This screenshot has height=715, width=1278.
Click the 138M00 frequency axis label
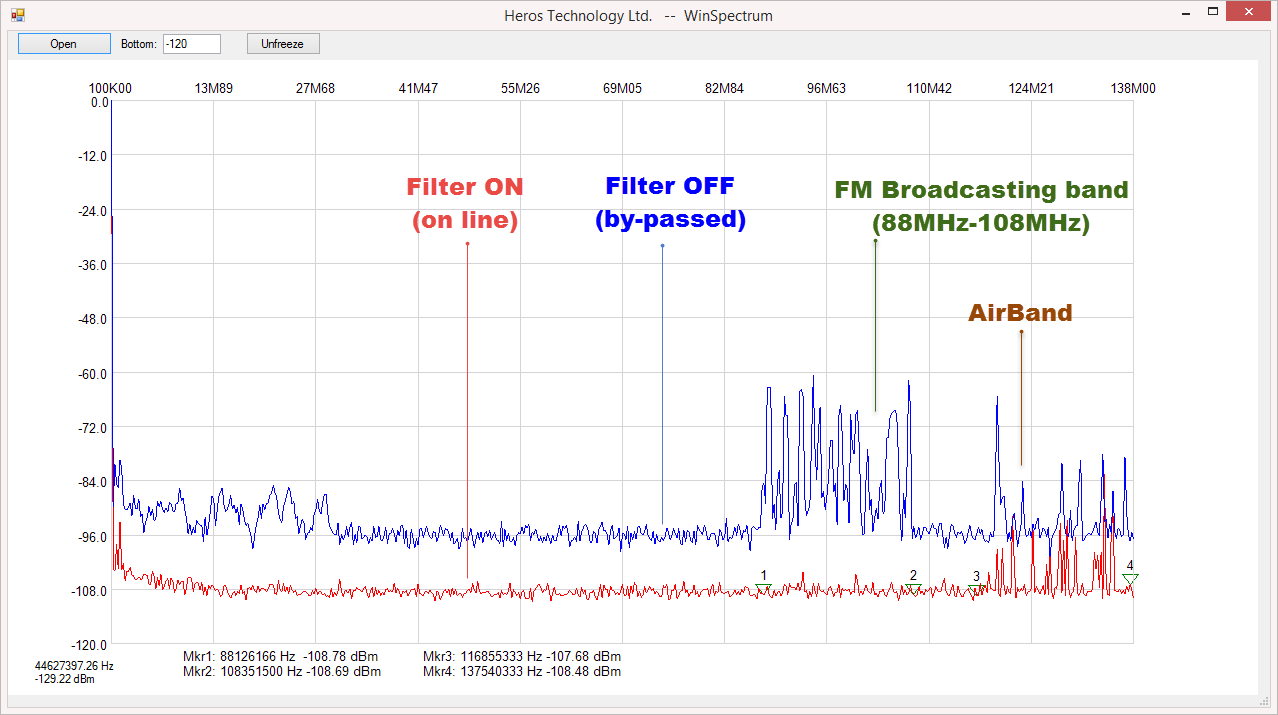point(1133,88)
